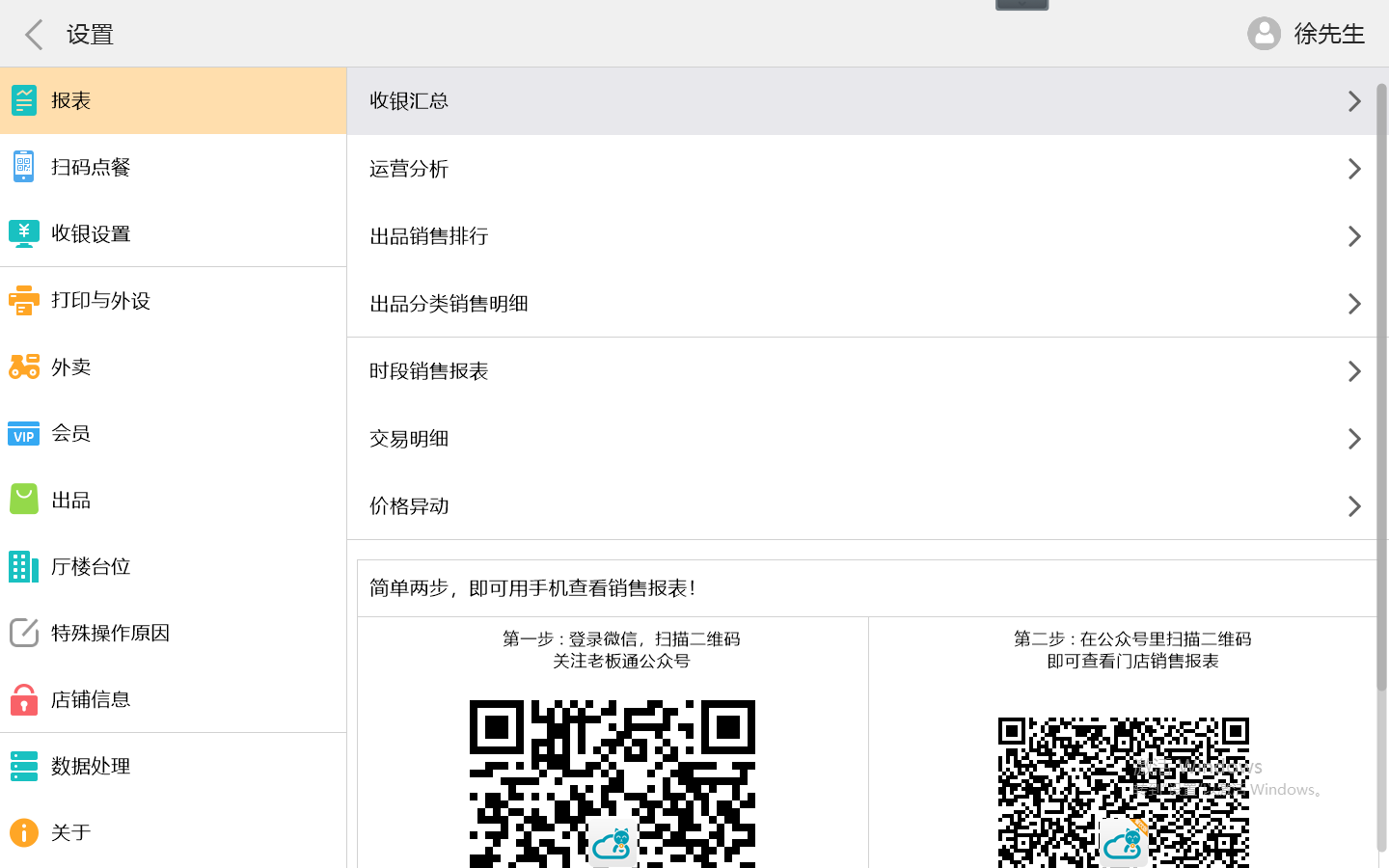
Task: Open the 会员 settings section
Action: (x=174, y=433)
